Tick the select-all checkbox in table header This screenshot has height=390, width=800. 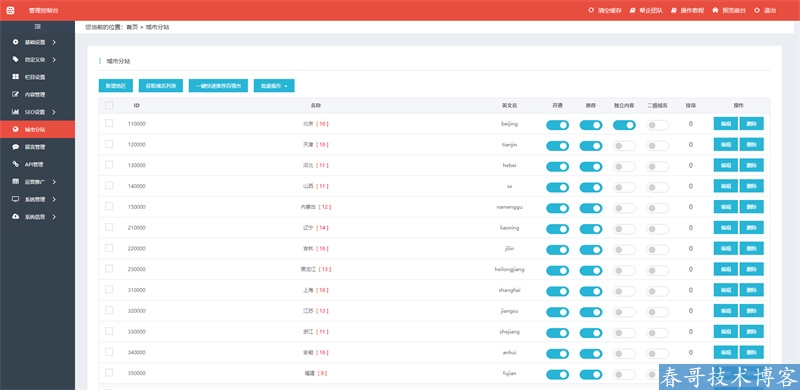coord(109,105)
